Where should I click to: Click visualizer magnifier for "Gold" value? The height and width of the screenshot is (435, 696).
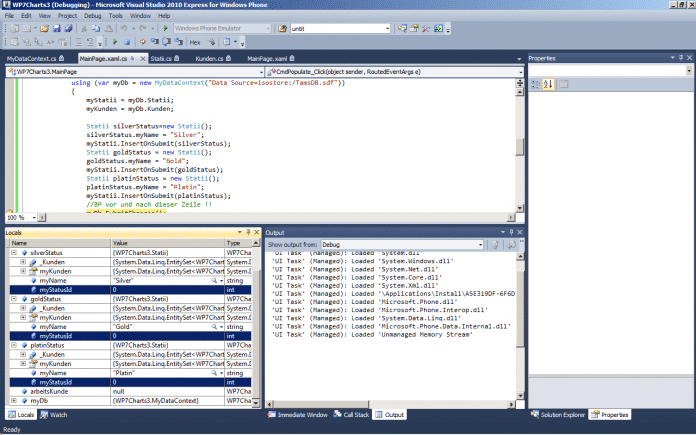(x=214, y=327)
